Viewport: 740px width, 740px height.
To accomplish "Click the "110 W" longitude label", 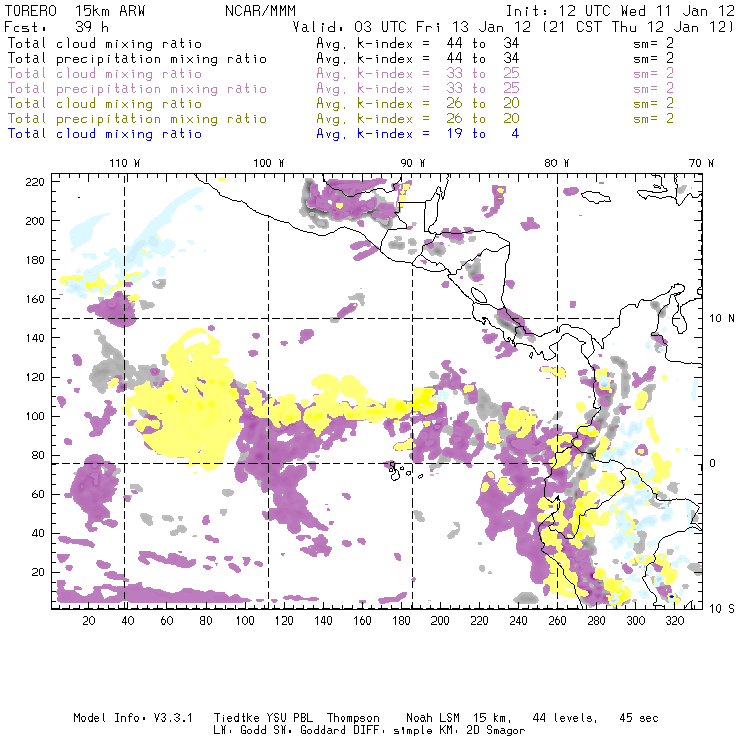I will pyautogui.click(x=125, y=163).
